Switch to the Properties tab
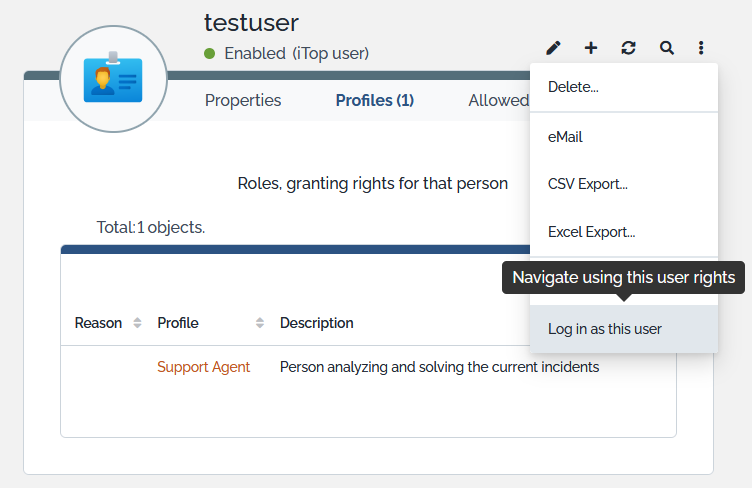The height and width of the screenshot is (488, 752). [x=243, y=100]
